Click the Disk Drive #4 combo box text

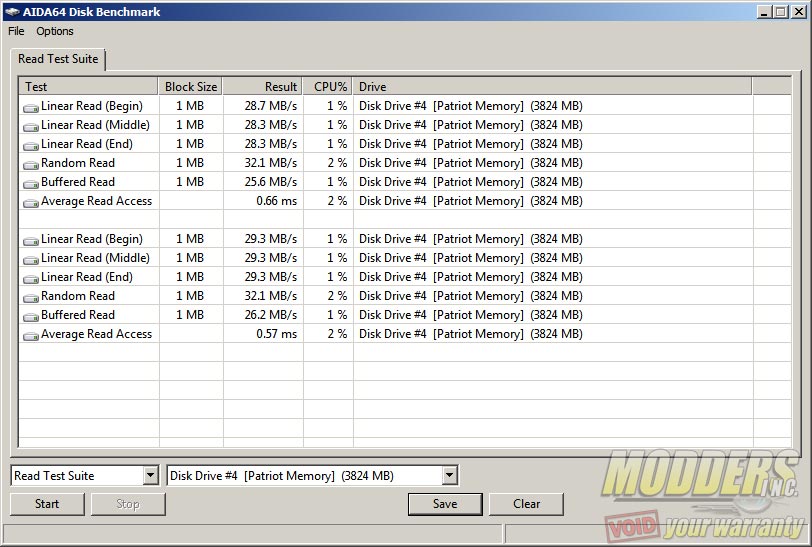(x=282, y=476)
